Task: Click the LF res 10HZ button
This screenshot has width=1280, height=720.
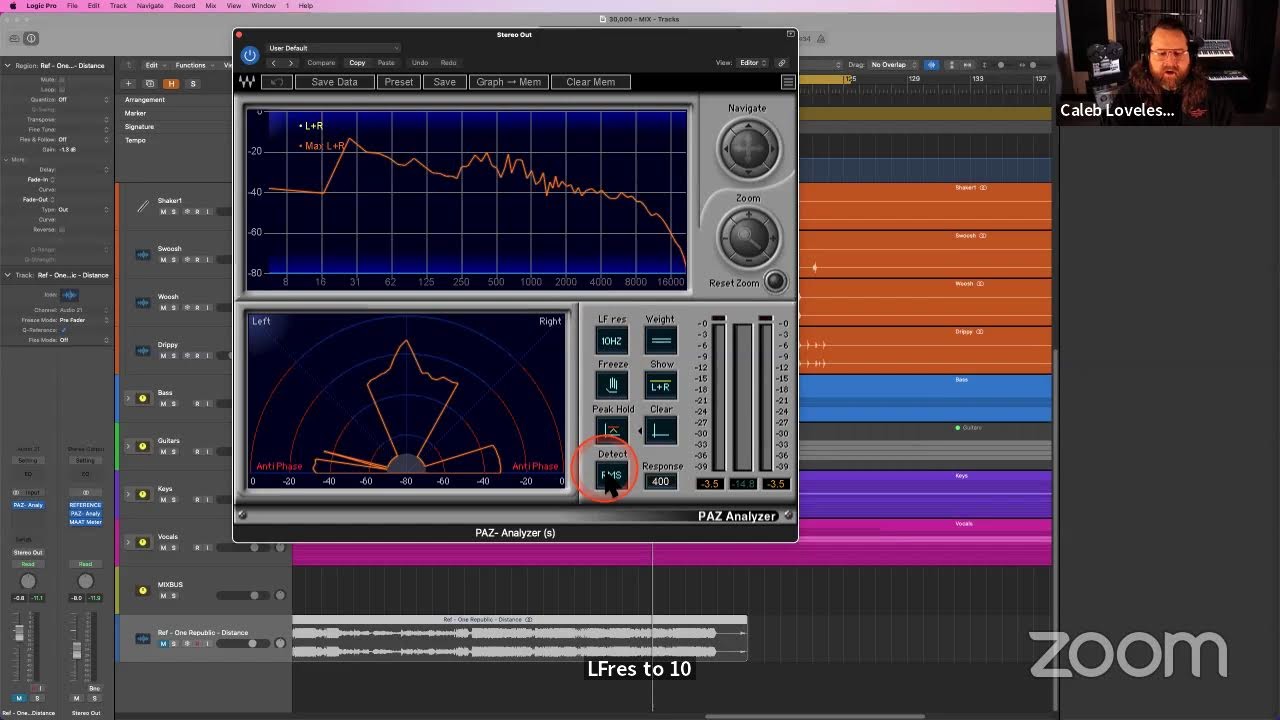Action: pyautogui.click(x=611, y=341)
